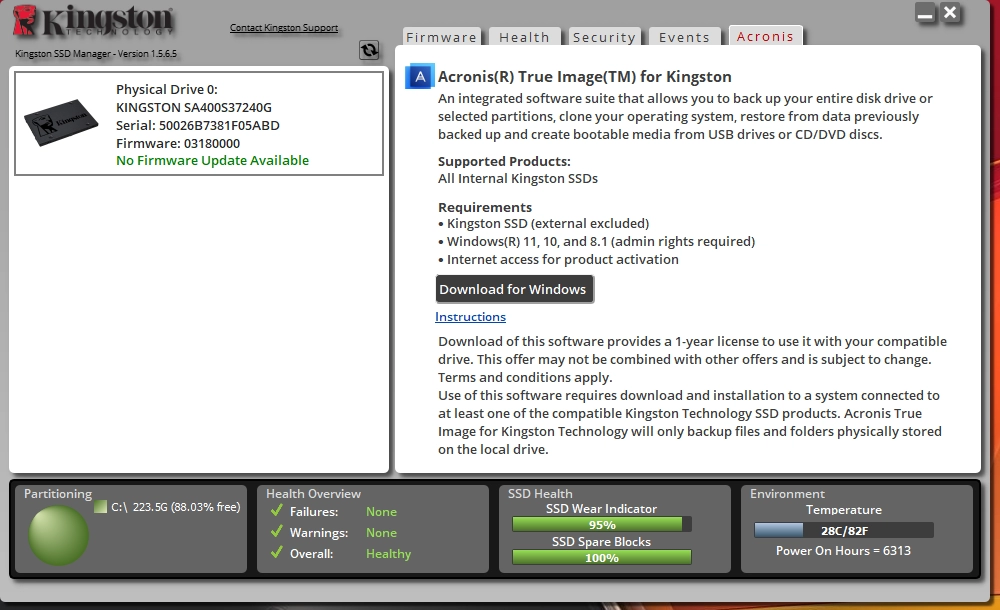Click the Overall health green checkmark

pyautogui.click(x=276, y=553)
